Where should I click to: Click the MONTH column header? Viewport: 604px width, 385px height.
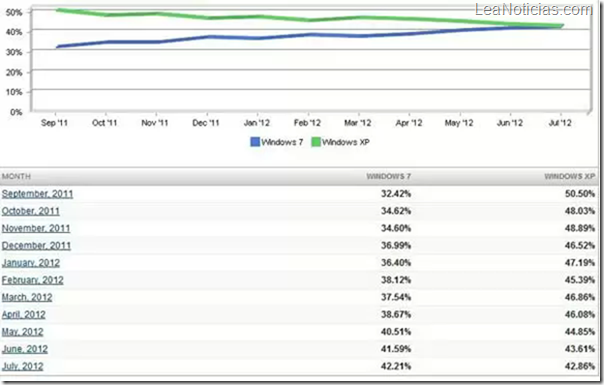tap(16, 177)
